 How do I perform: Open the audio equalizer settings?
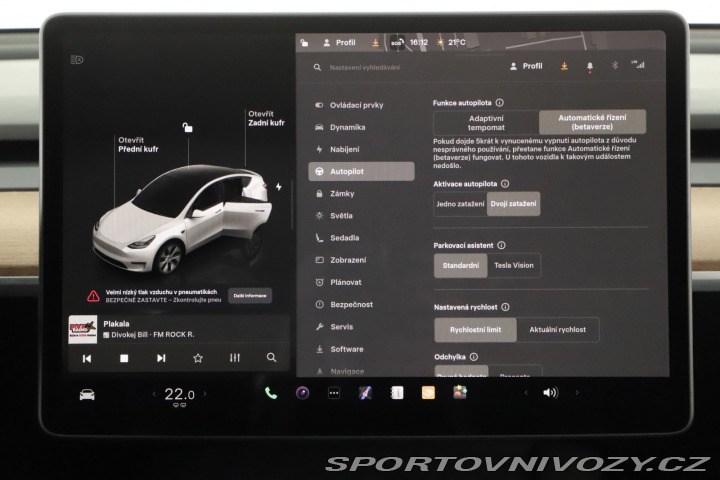(235, 358)
